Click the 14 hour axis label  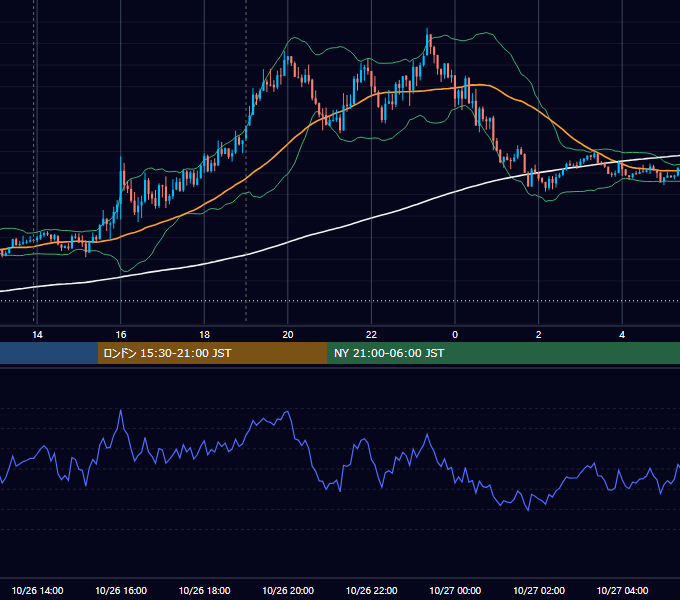coord(37,335)
